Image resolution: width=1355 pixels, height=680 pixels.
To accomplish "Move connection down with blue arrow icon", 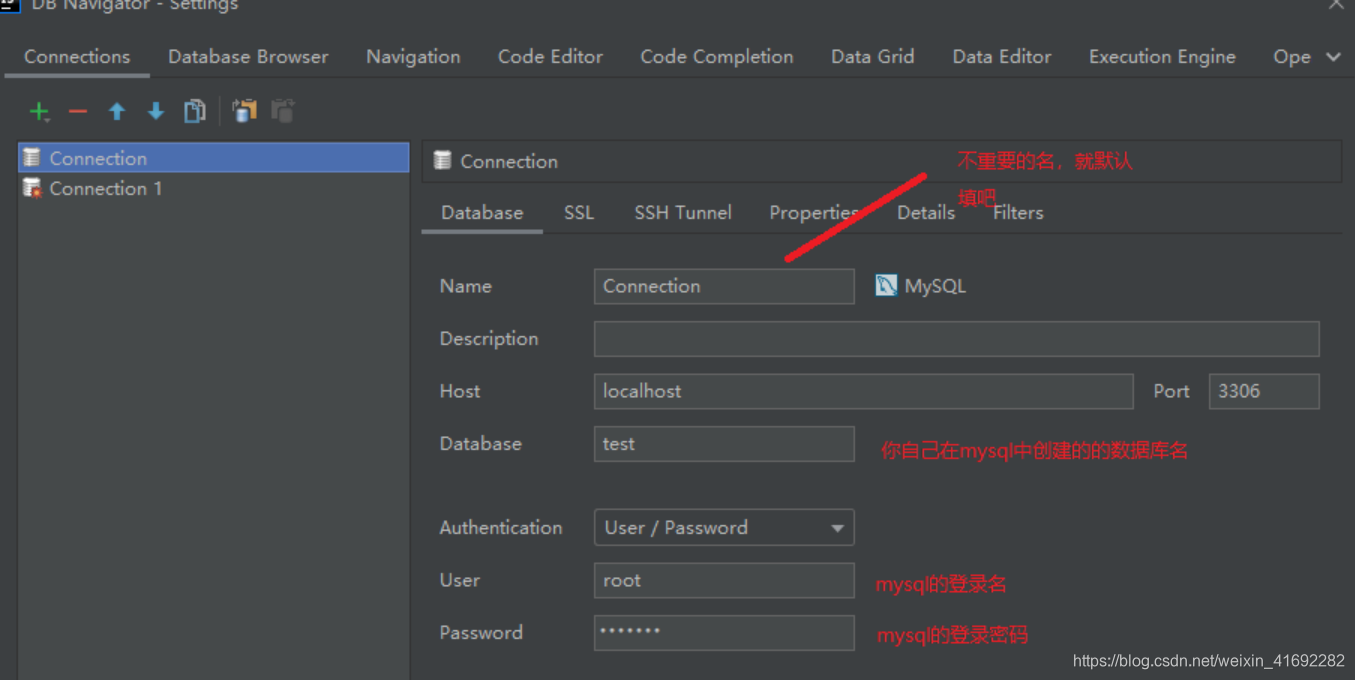I will pos(155,111).
